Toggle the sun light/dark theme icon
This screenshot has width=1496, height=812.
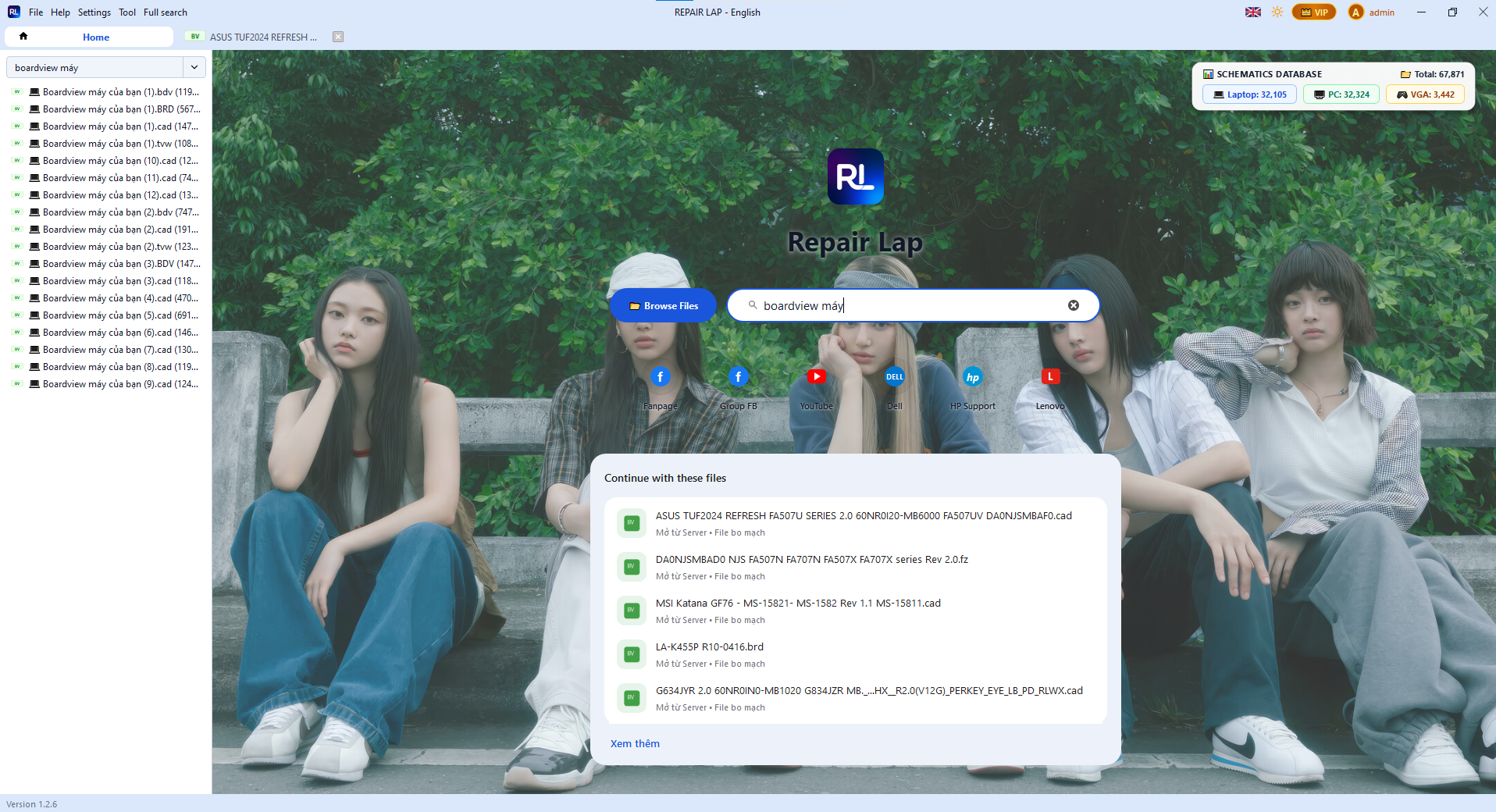pyautogui.click(x=1277, y=12)
